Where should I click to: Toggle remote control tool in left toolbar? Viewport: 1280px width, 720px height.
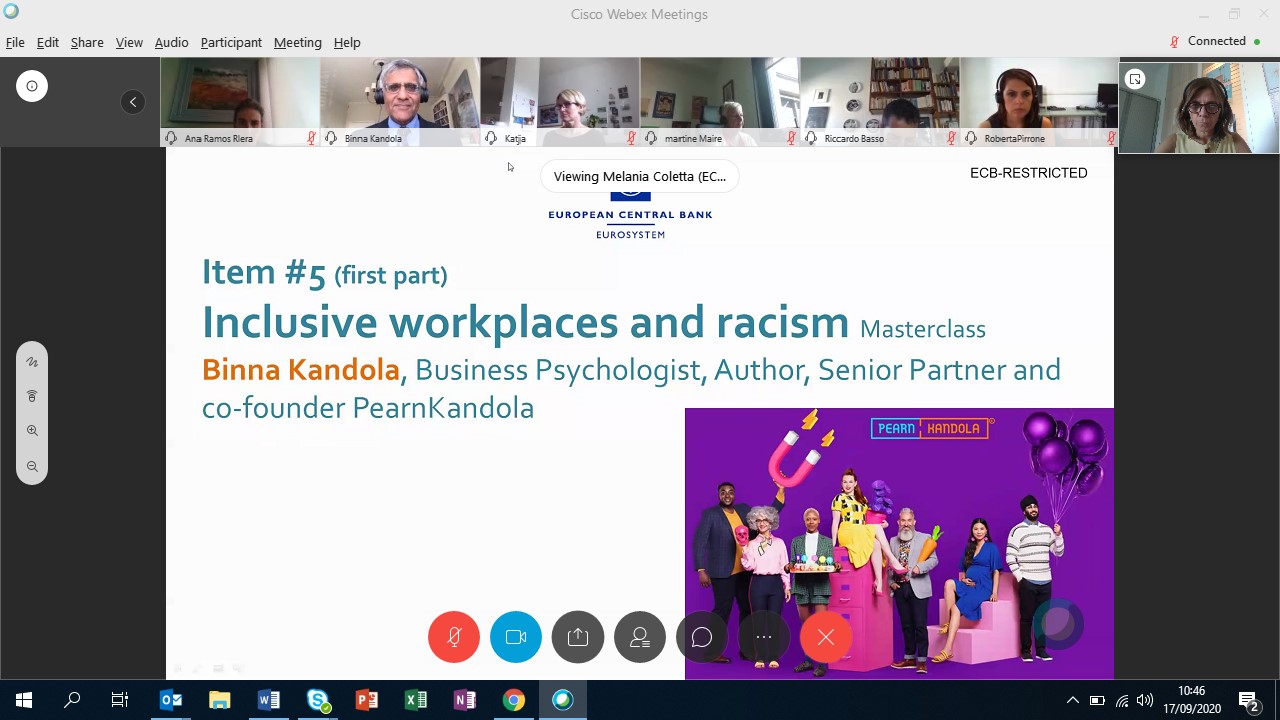tap(32, 397)
